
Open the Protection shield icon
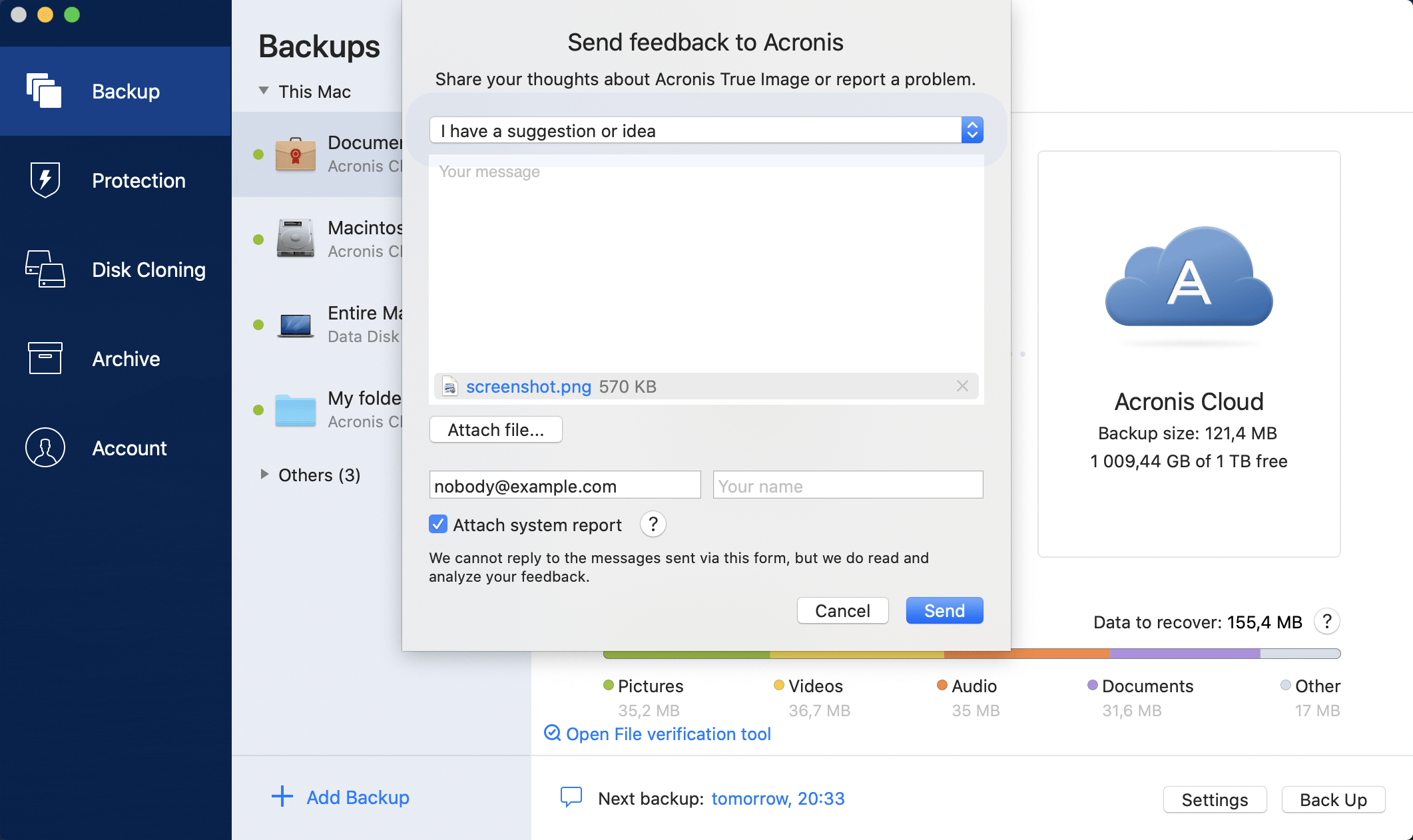(x=45, y=180)
